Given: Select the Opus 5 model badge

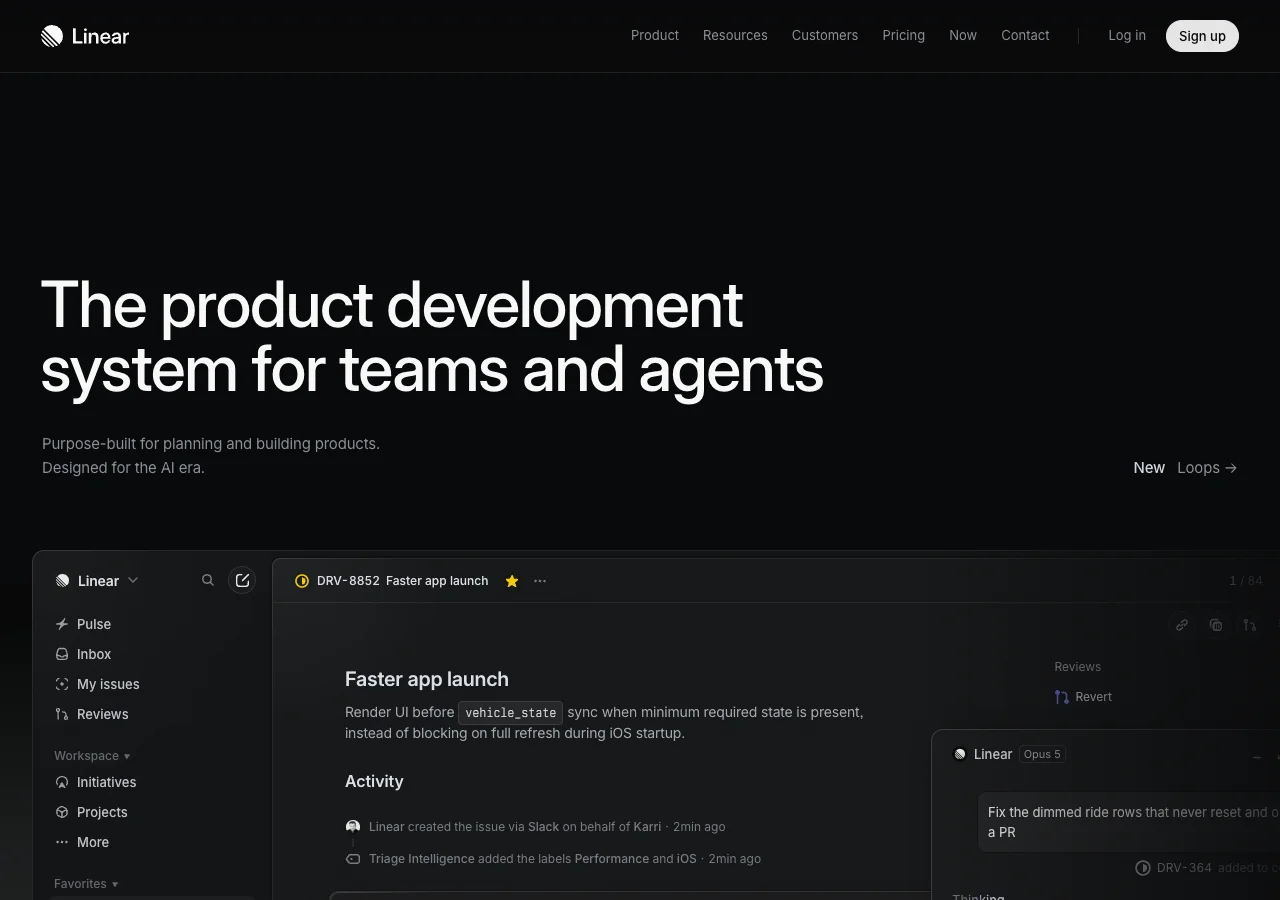Looking at the screenshot, I should coord(1042,754).
